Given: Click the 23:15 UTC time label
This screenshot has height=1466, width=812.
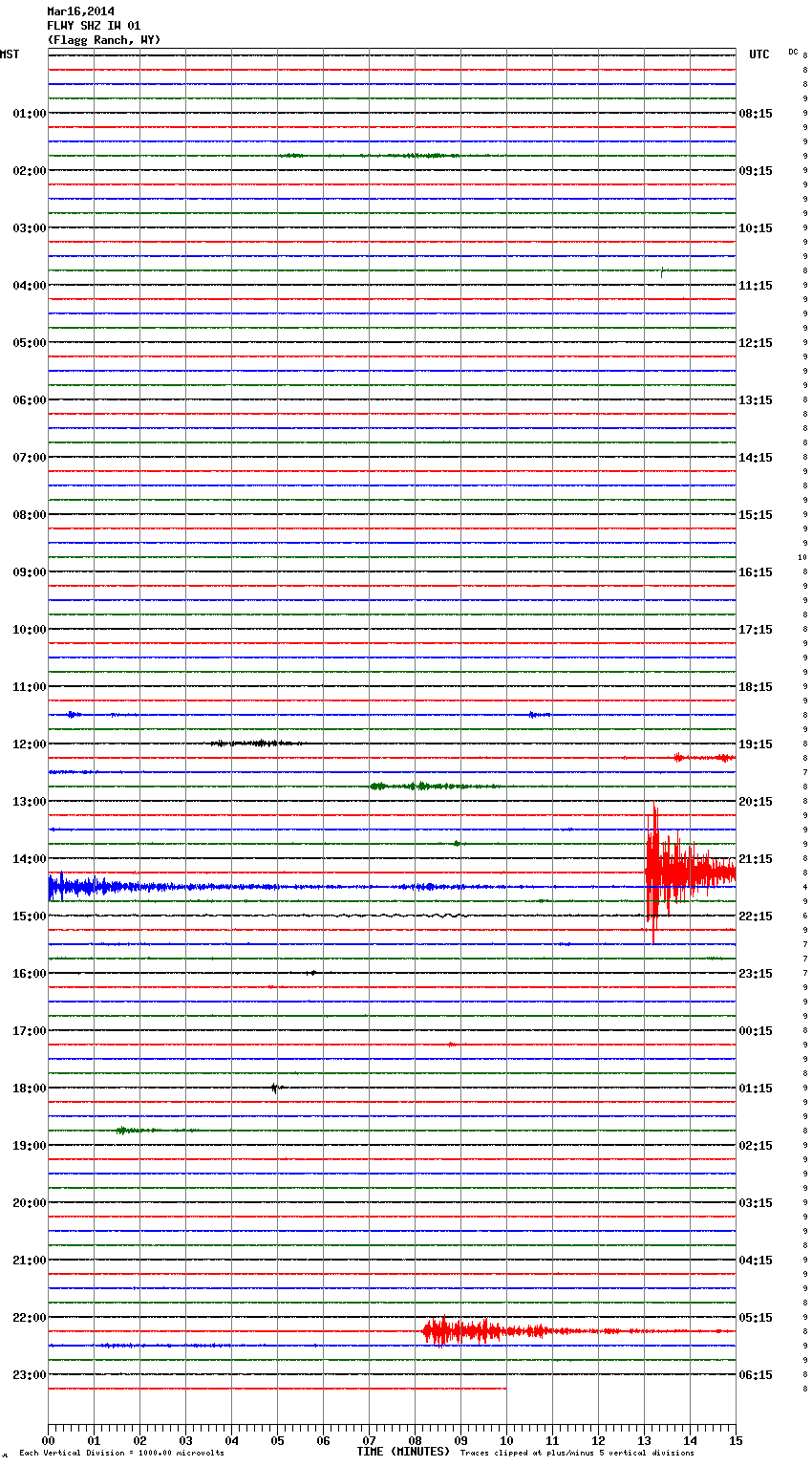Looking at the screenshot, I should pyautogui.click(x=756, y=974).
